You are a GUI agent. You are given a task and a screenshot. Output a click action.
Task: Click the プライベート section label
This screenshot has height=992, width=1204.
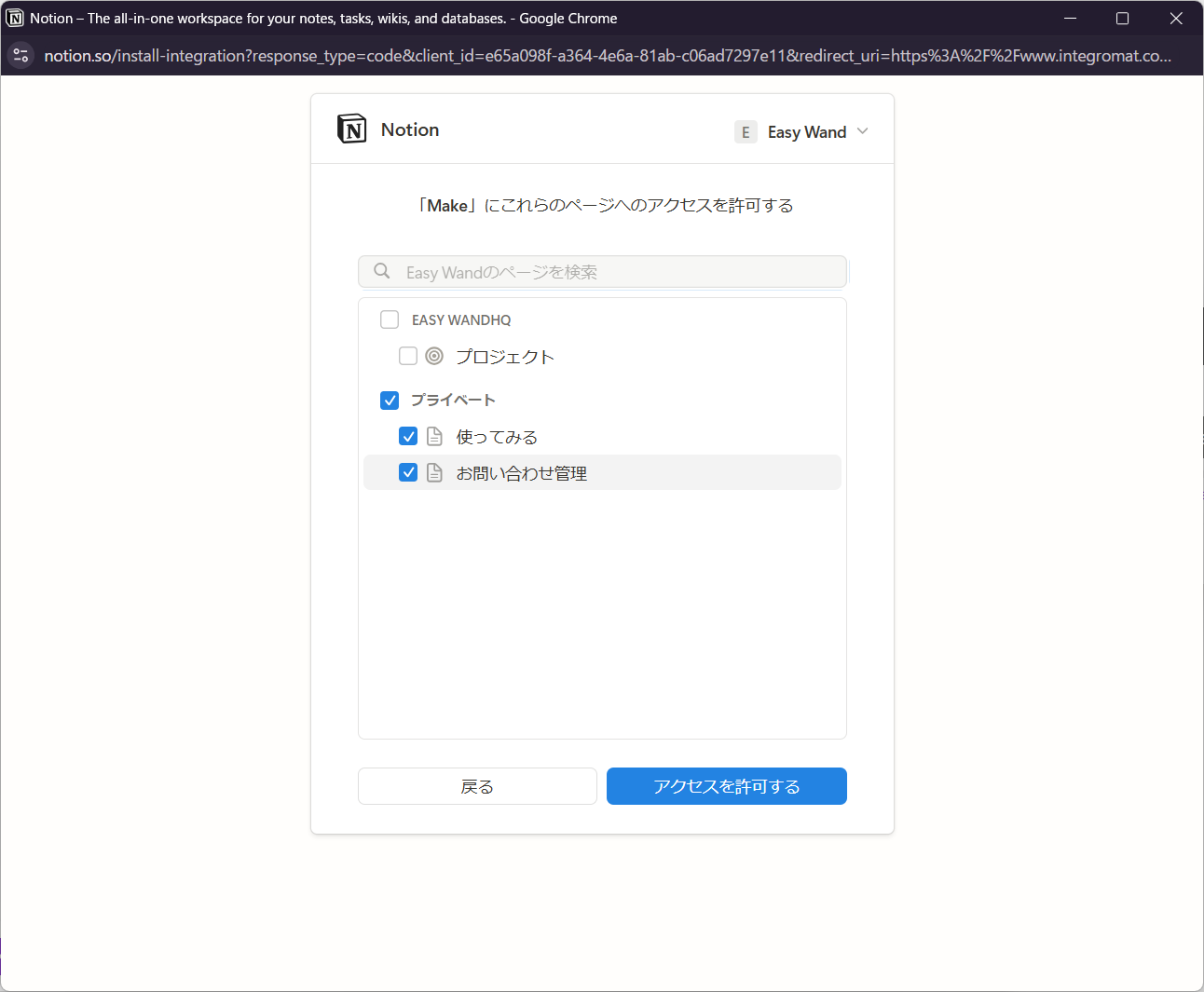point(453,401)
